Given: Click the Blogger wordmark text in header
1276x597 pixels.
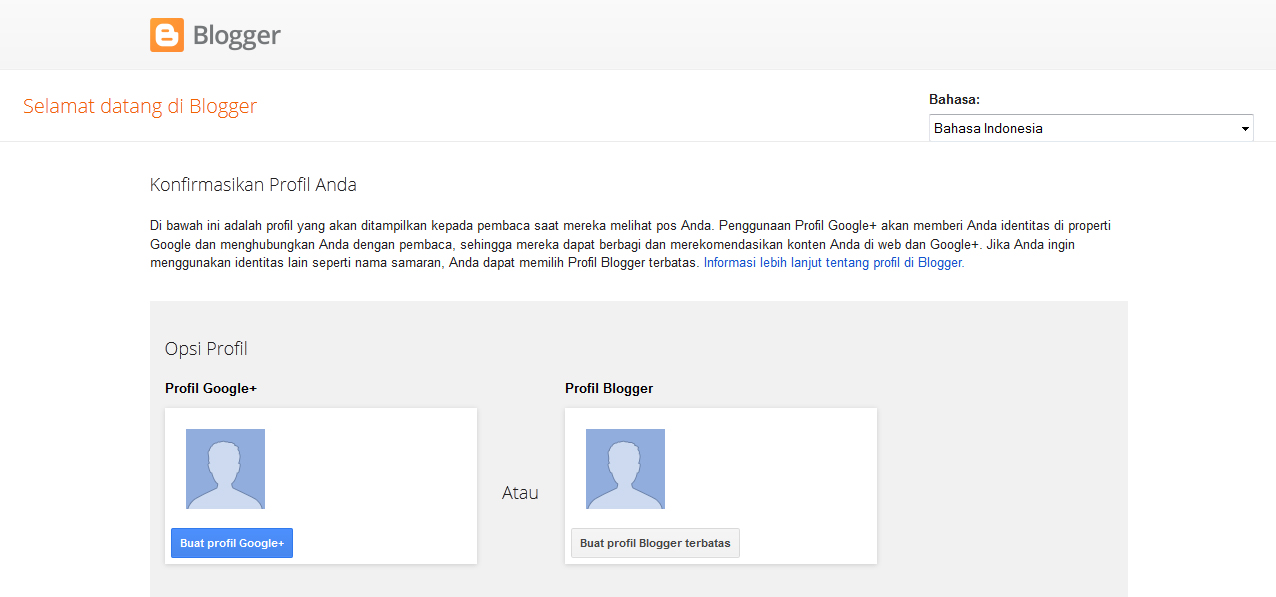Looking at the screenshot, I should coord(236,36).
